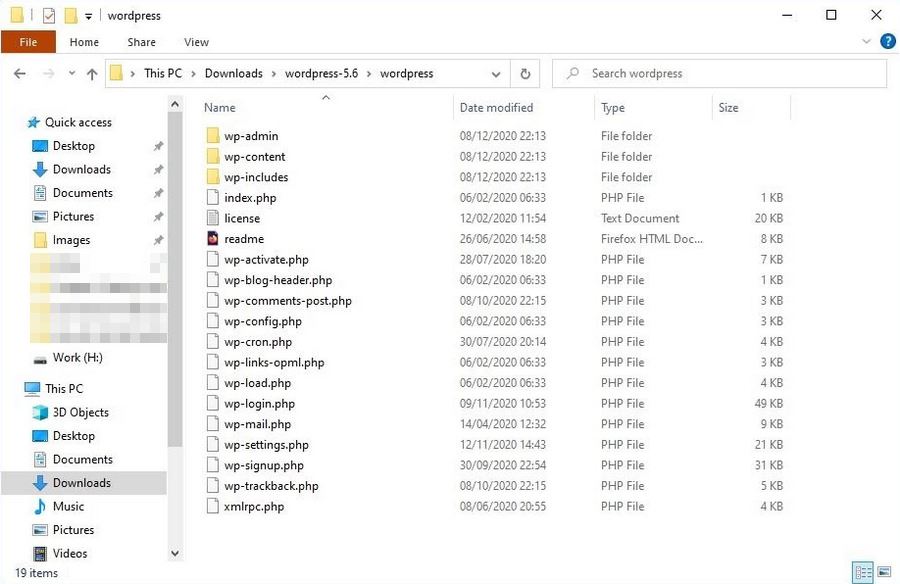Select the wp-settings.php file
The height and width of the screenshot is (584, 900).
pos(266,445)
